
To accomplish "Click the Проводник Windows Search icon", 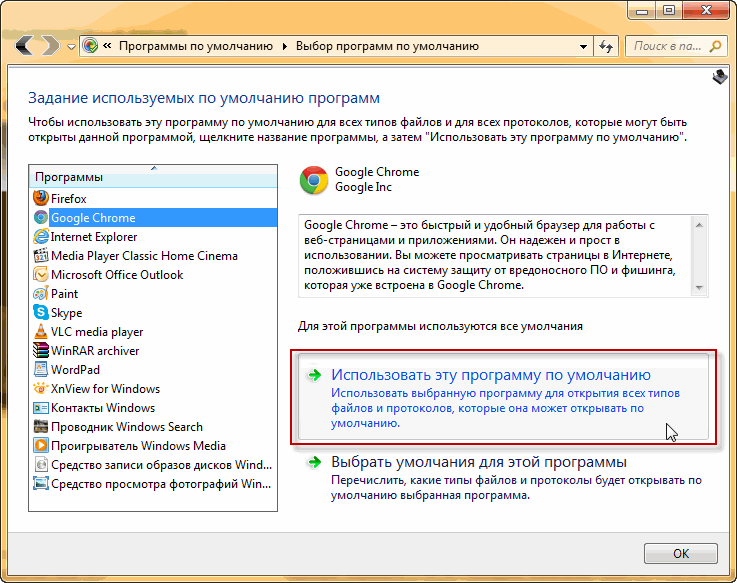I will click(41, 426).
